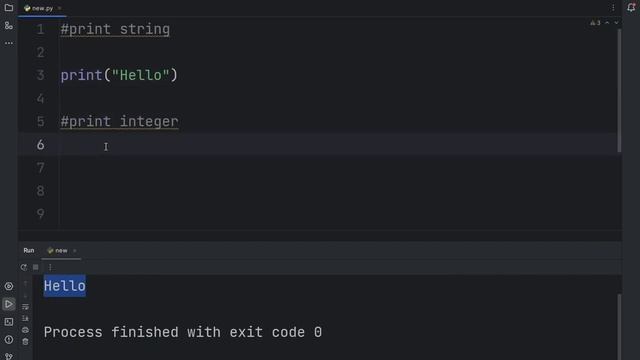The image size is (640, 360).
Task: Click 'Process finished with exit code 0'
Action: coord(183,332)
